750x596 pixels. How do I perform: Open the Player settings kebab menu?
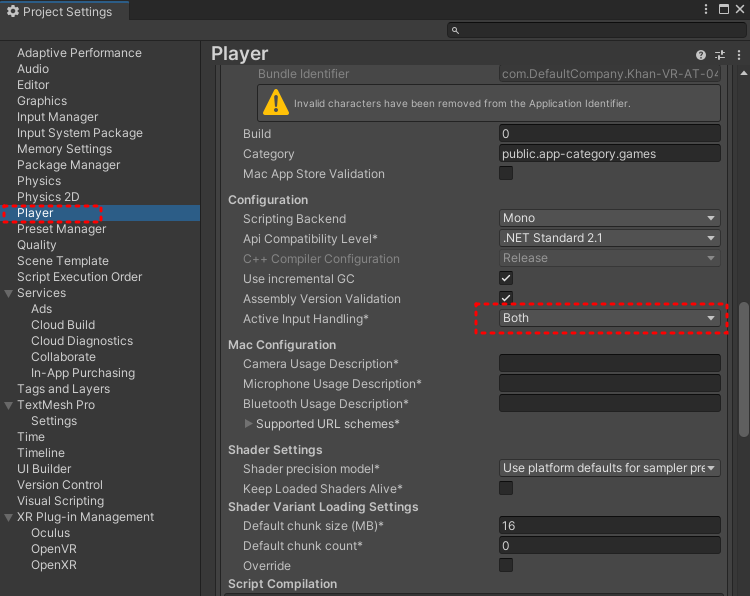tap(739, 55)
